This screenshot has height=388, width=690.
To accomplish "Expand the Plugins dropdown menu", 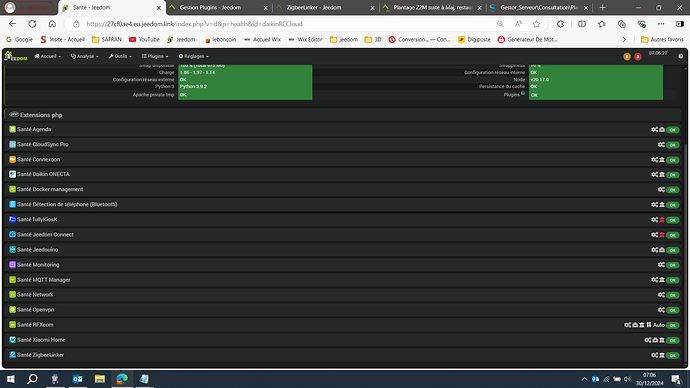I will (x=155, y=56).
